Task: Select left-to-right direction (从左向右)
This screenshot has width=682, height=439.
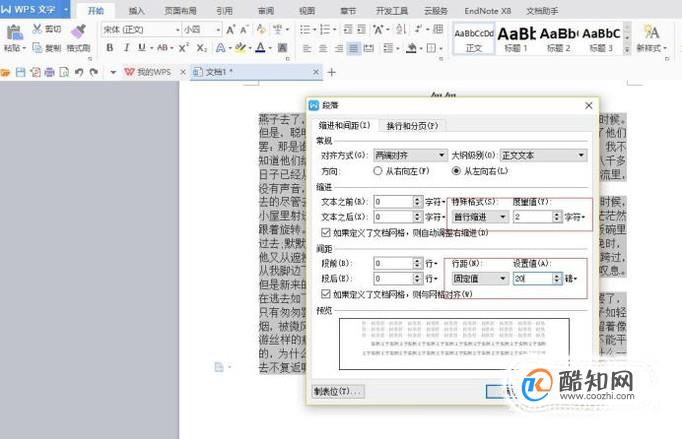Action: (456, 171)
